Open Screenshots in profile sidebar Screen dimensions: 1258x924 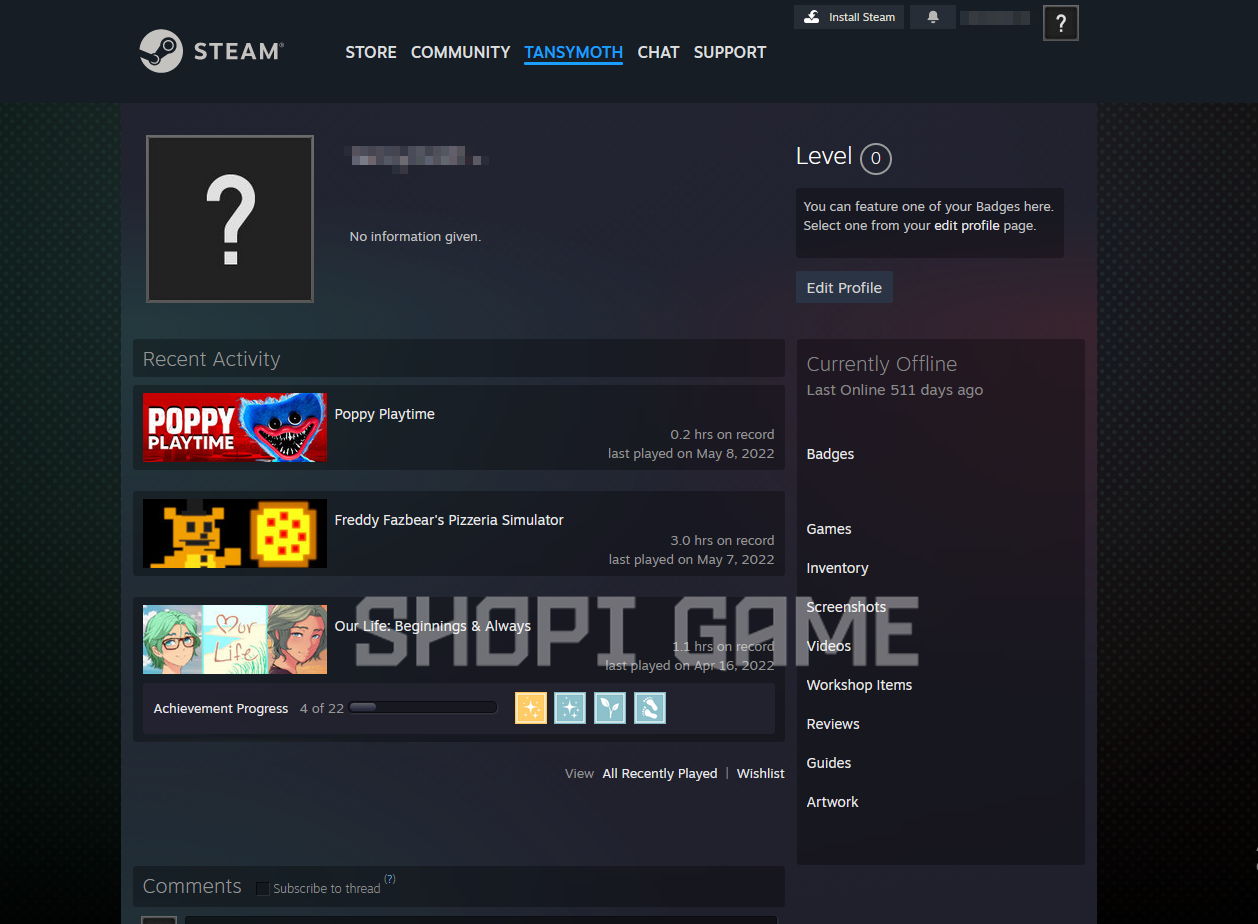[x=846, y=607]
